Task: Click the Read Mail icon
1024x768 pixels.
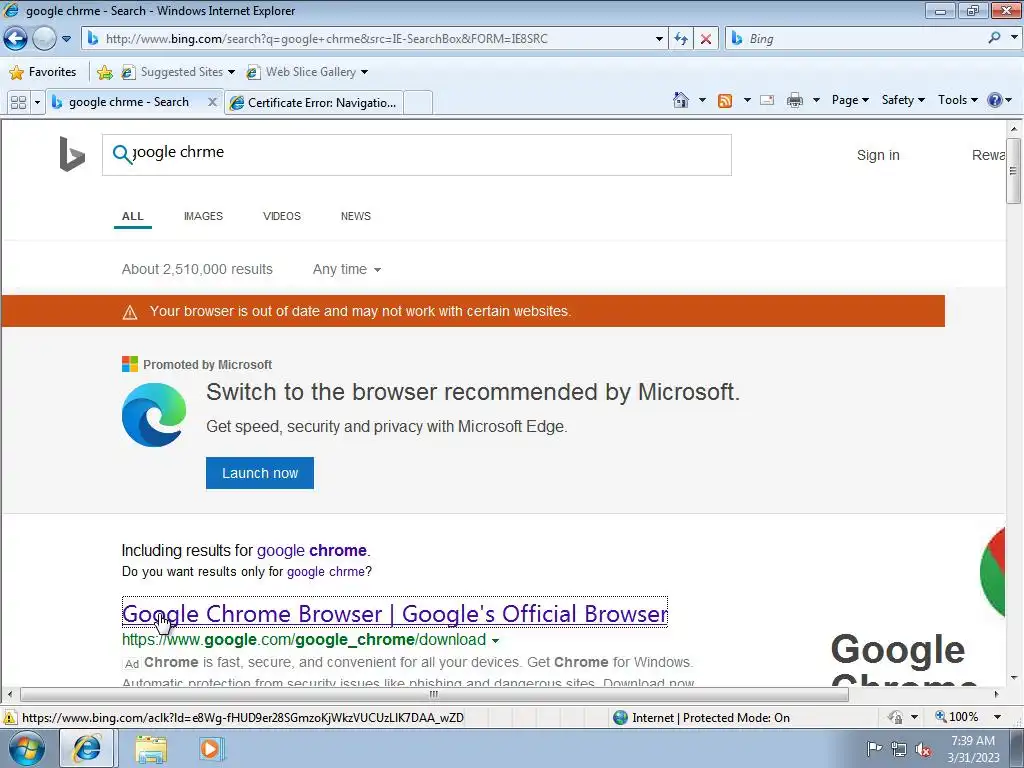Action: (767, 100)
